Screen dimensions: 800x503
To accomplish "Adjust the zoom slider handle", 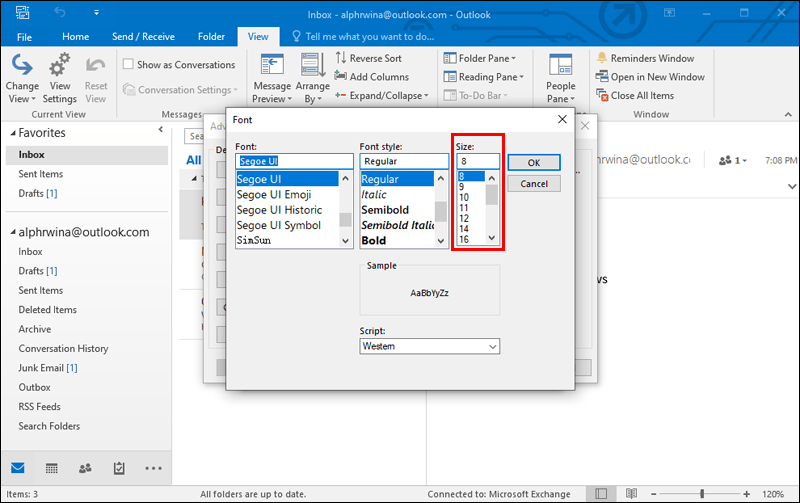I will click(x=702, y=493).
